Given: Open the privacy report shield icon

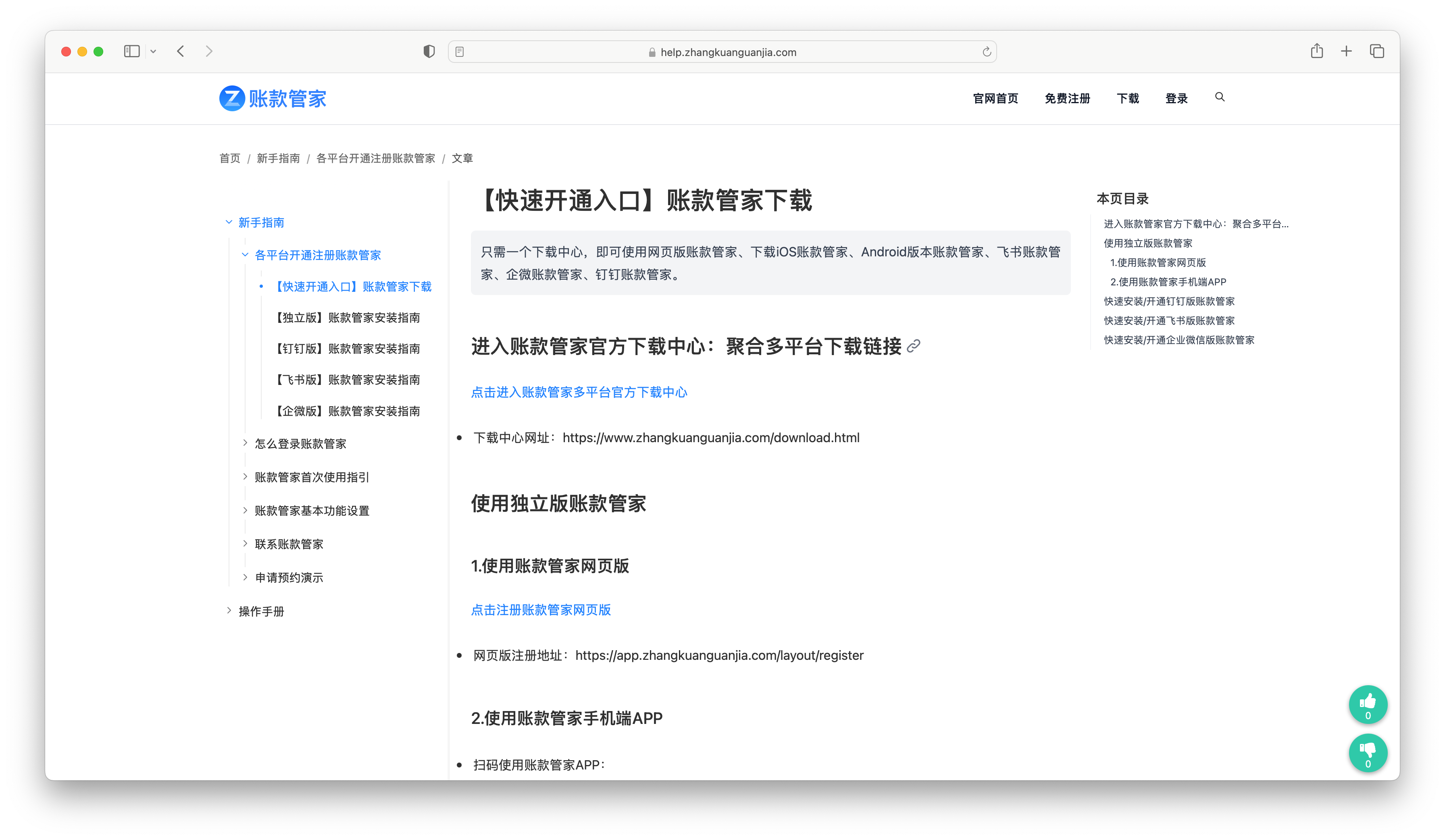Looking at the screenshot, I should (429, 52).
